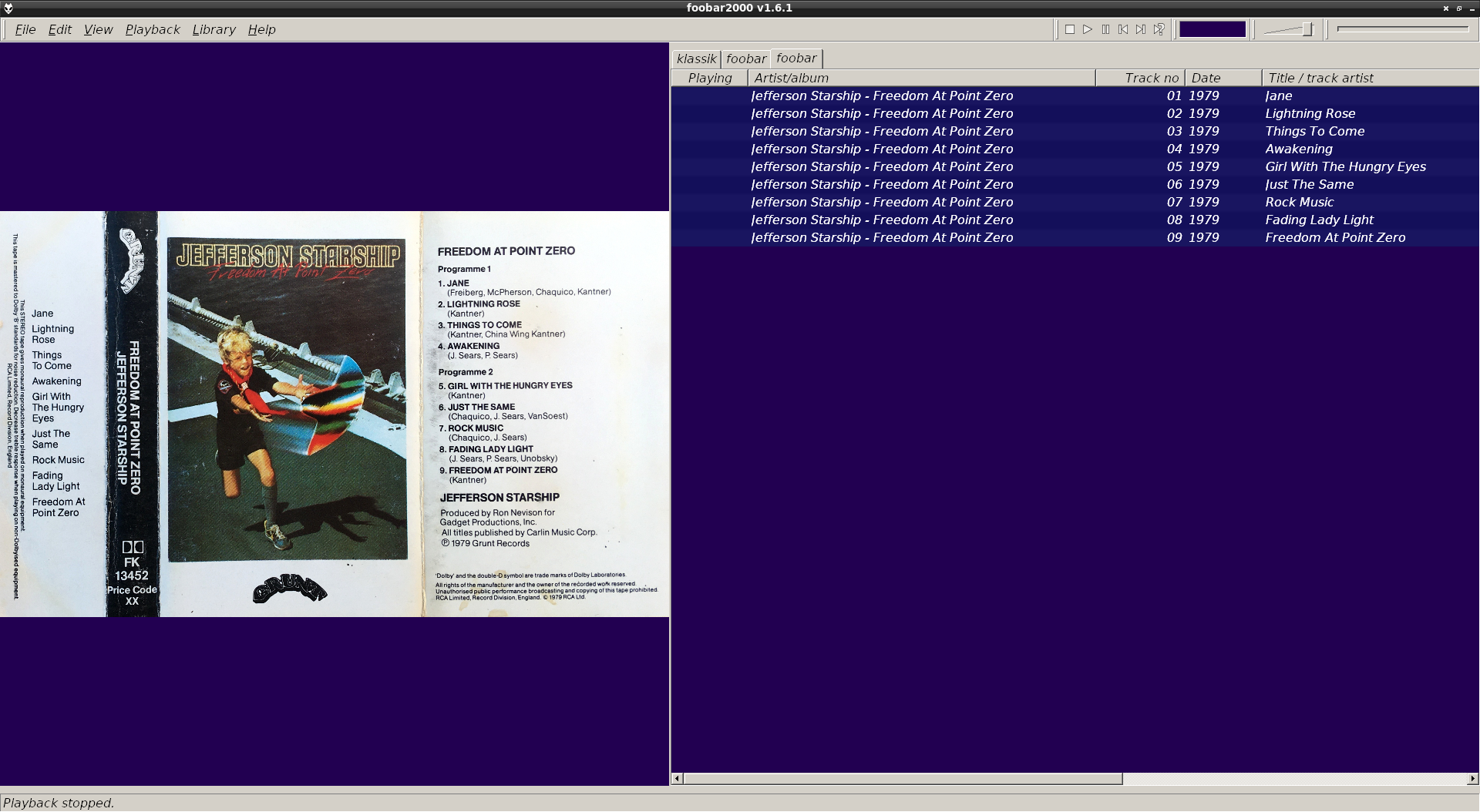Click the playlist horizontal scrollbar left arrow
The width and height of the screenshot is (1480, 812).
(677, 779)
